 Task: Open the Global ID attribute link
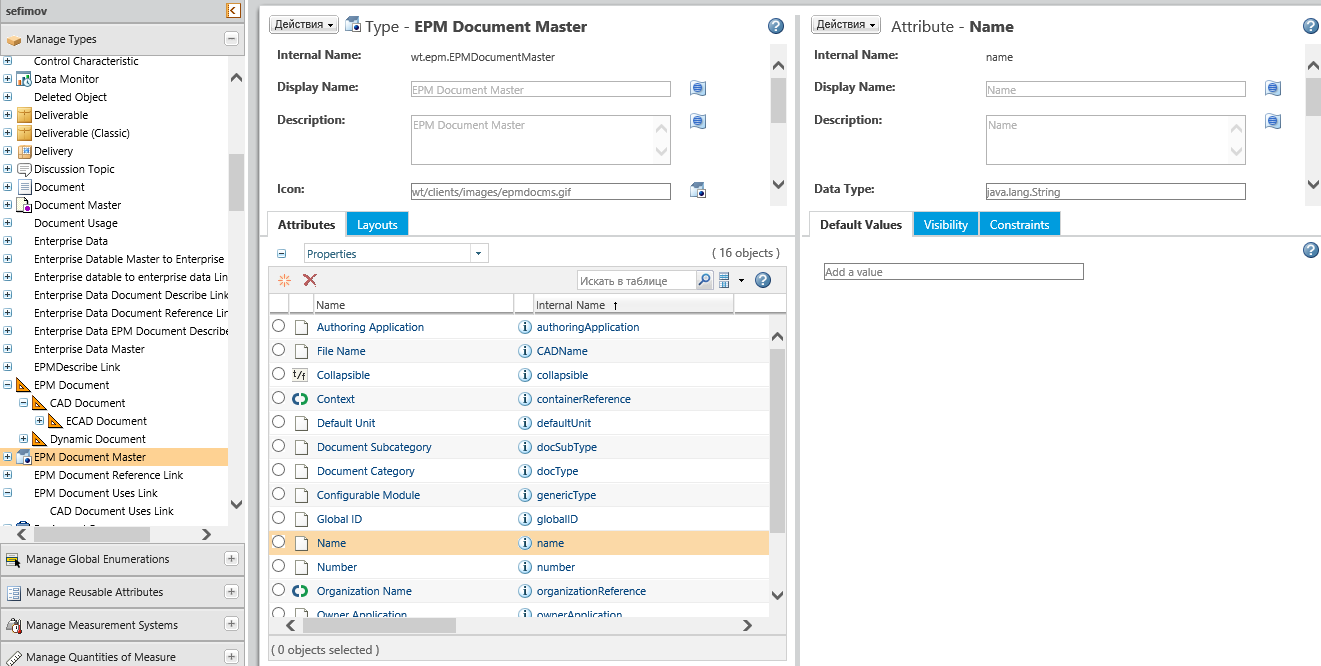339,519
